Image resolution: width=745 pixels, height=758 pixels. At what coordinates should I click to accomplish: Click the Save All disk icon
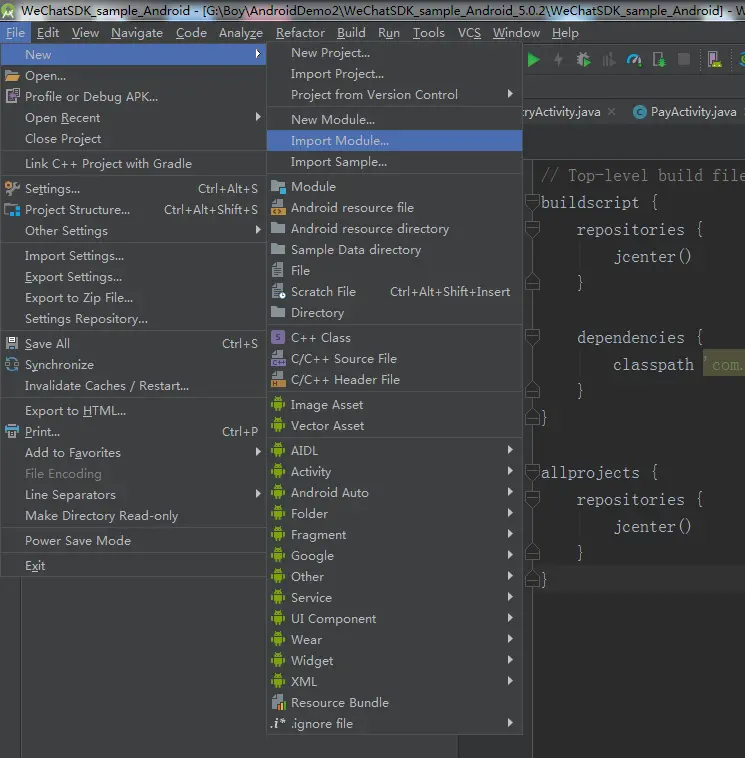tap(12, 343)
